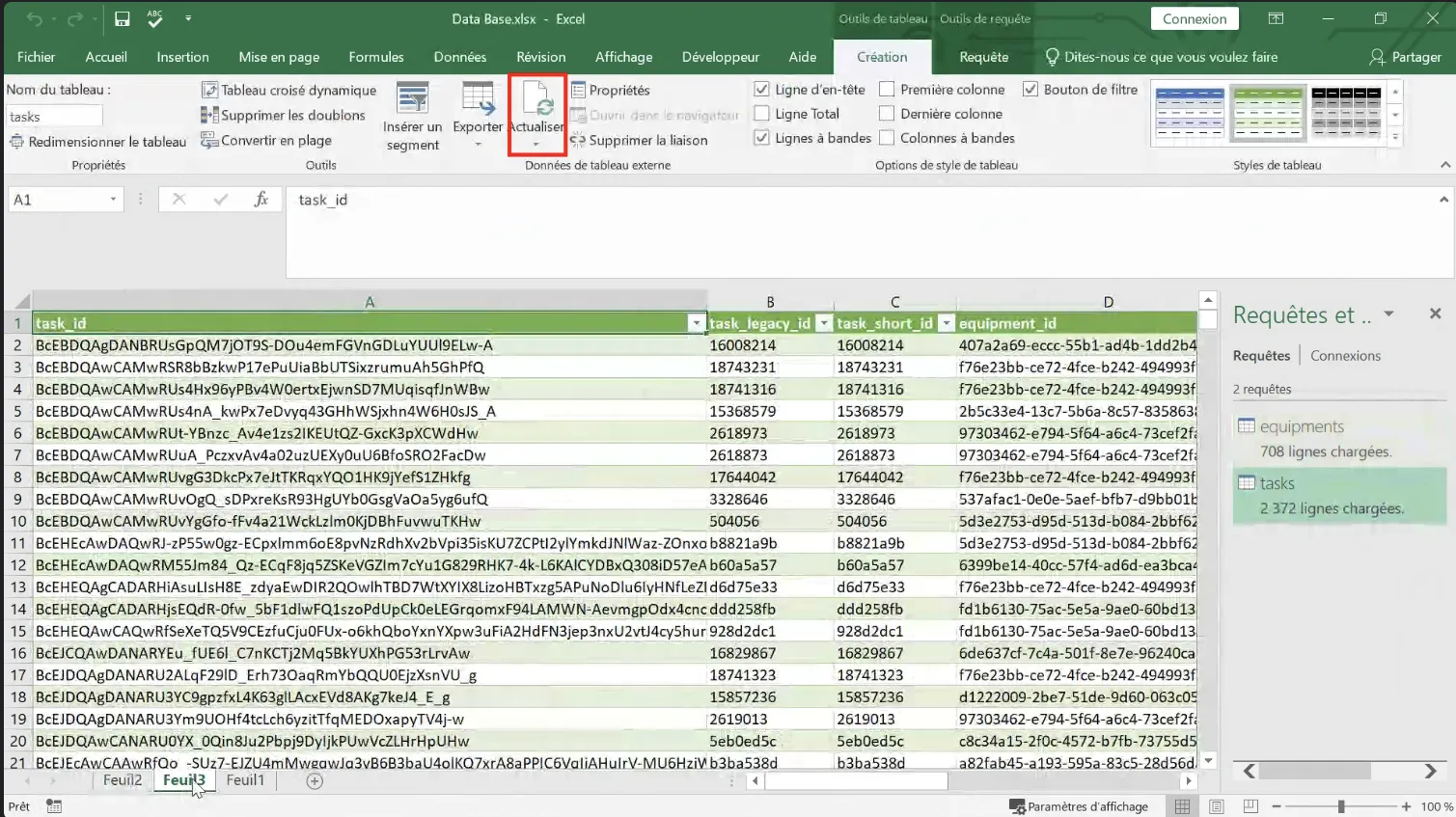Open Paramètres d'affichage in status bar
The height and width of the screenshot is (817, 1456).
click(x=1079, y=806)
